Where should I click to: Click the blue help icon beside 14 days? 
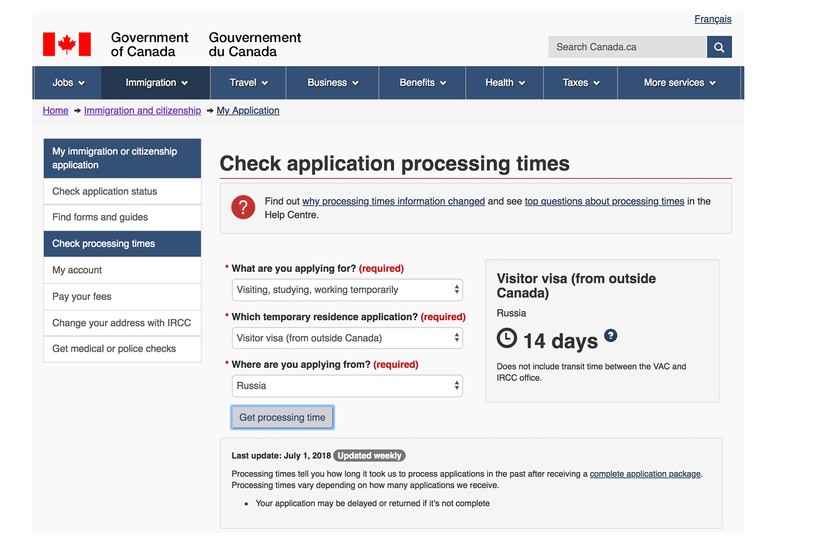(x=611, y=336)
